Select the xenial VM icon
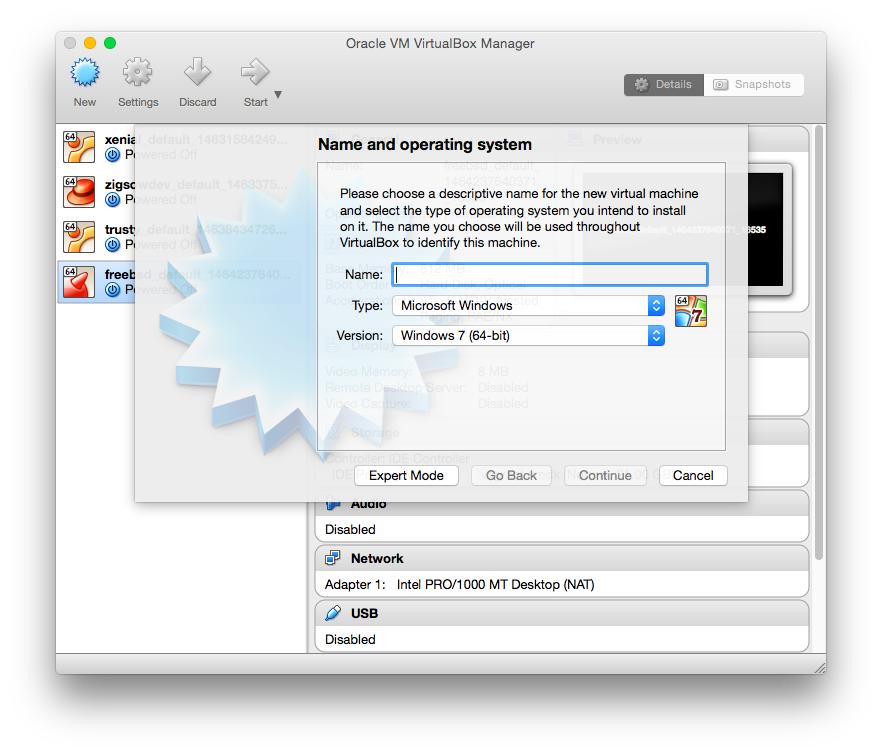 tap(79, 147)
